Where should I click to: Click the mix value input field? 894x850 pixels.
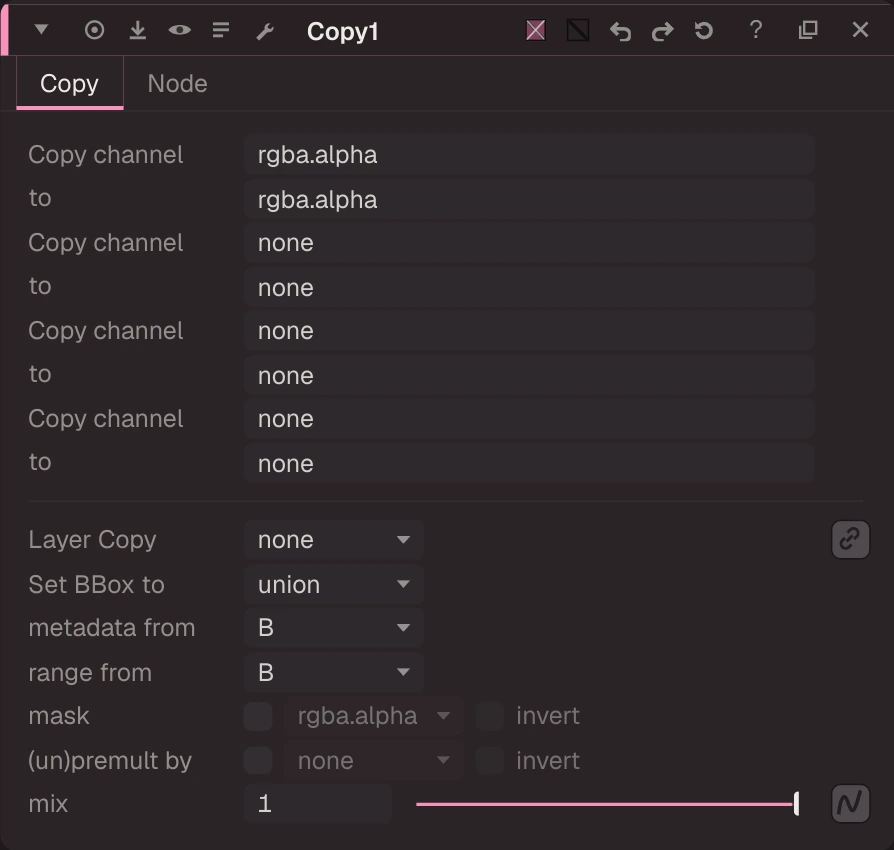tap(318, 804)
